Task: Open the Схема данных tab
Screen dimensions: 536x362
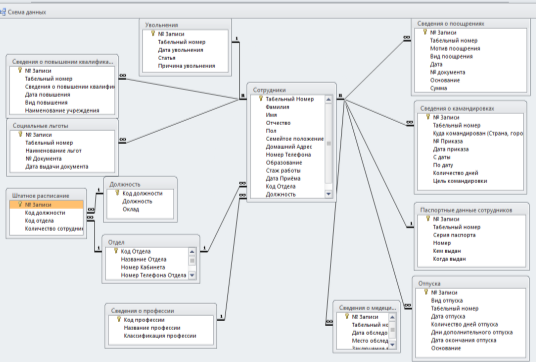Action: click(x=23, y=12)
